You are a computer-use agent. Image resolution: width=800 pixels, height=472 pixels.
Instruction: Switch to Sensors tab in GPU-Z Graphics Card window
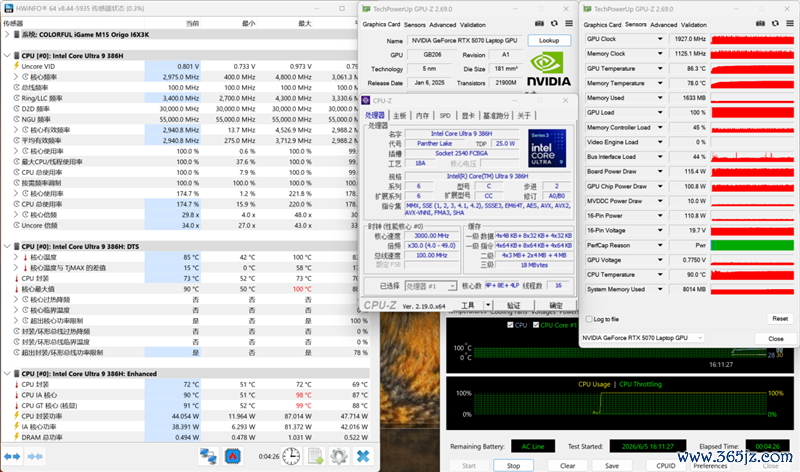click(414, 24)
